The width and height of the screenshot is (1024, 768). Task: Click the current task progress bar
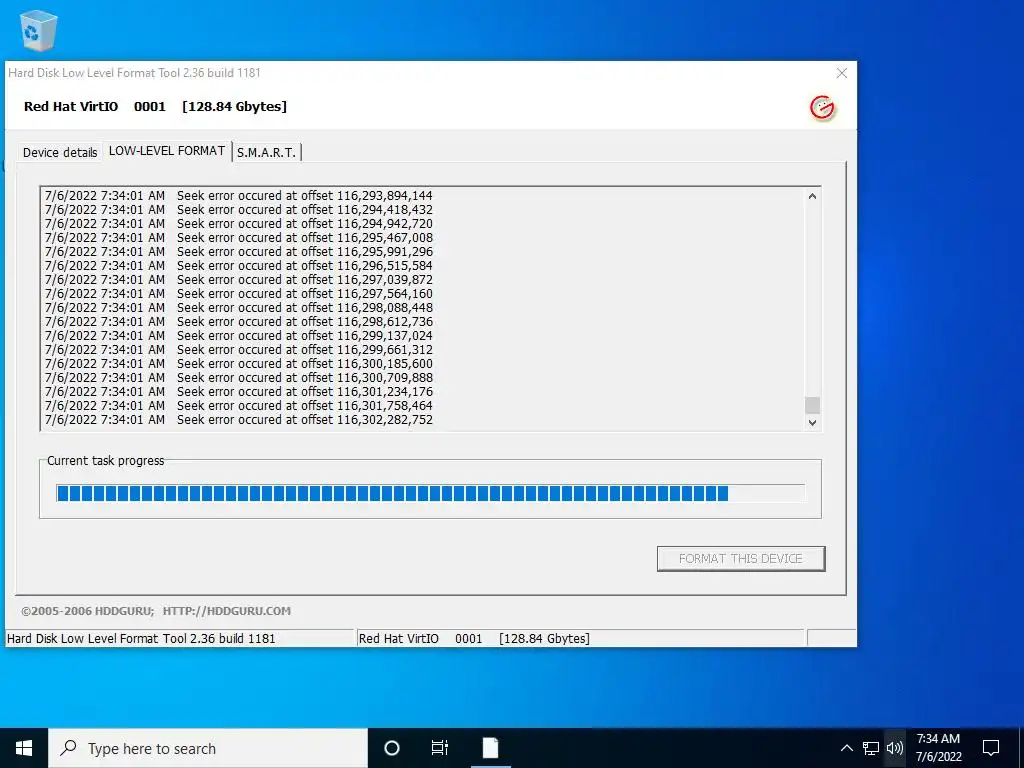click(430, 493)
